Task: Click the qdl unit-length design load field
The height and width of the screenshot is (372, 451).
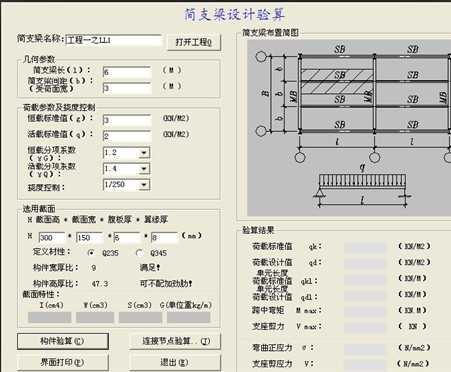Action: 365,296
